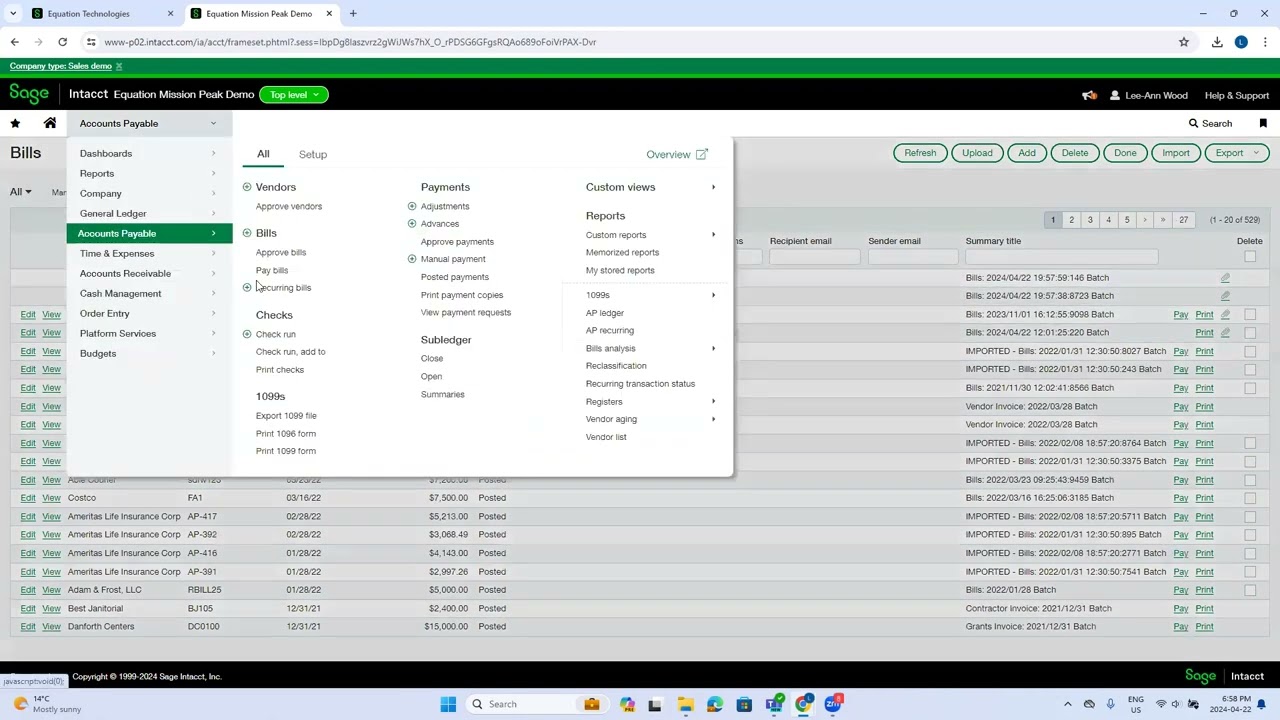Tick delete checkbox for 2023/11/01 Batch row
Image resolution: width=1280 pixels, height=720 pixels.
click(1250, 314)
